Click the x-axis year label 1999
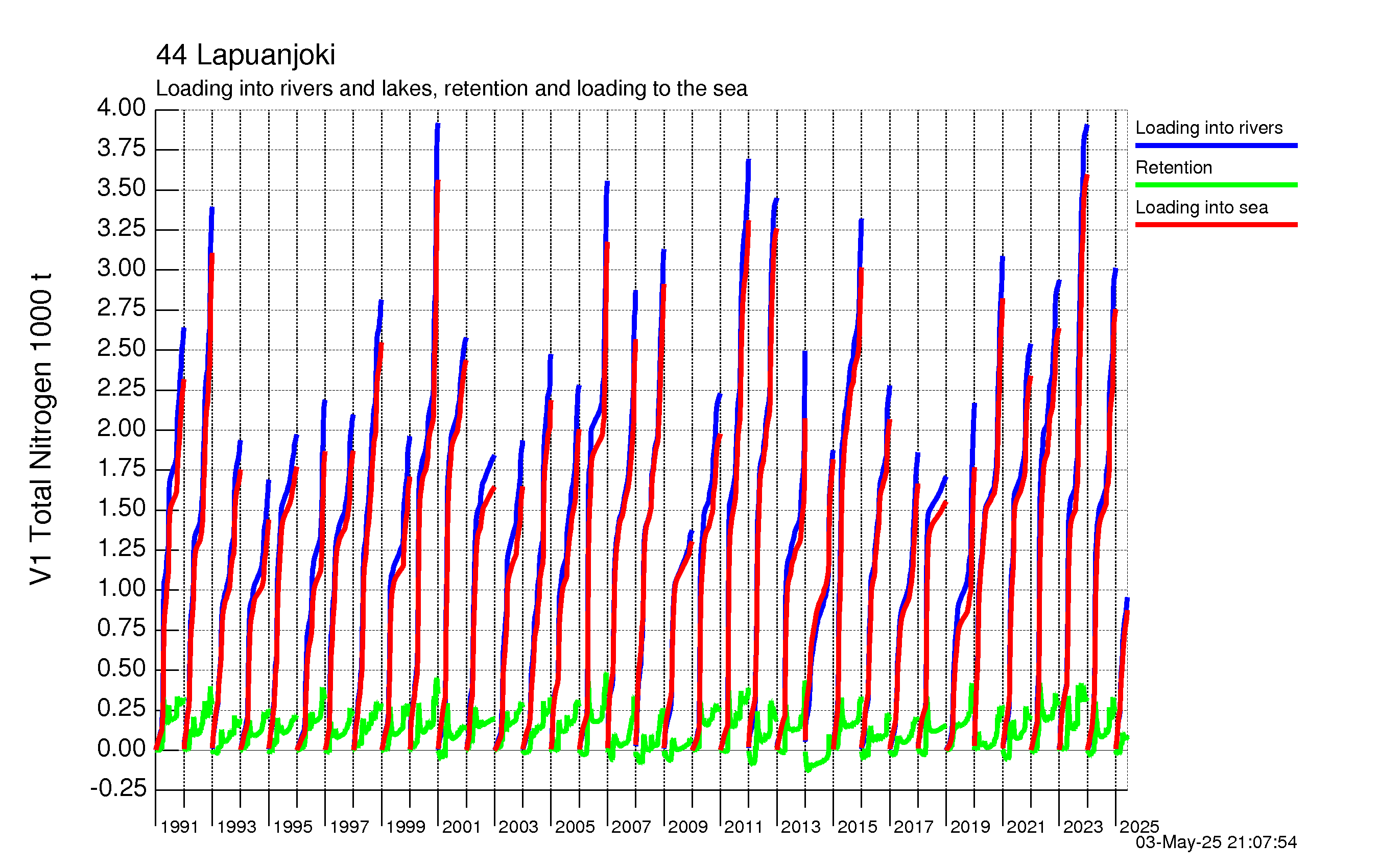 pyautogui.click(x=406, y=827)
